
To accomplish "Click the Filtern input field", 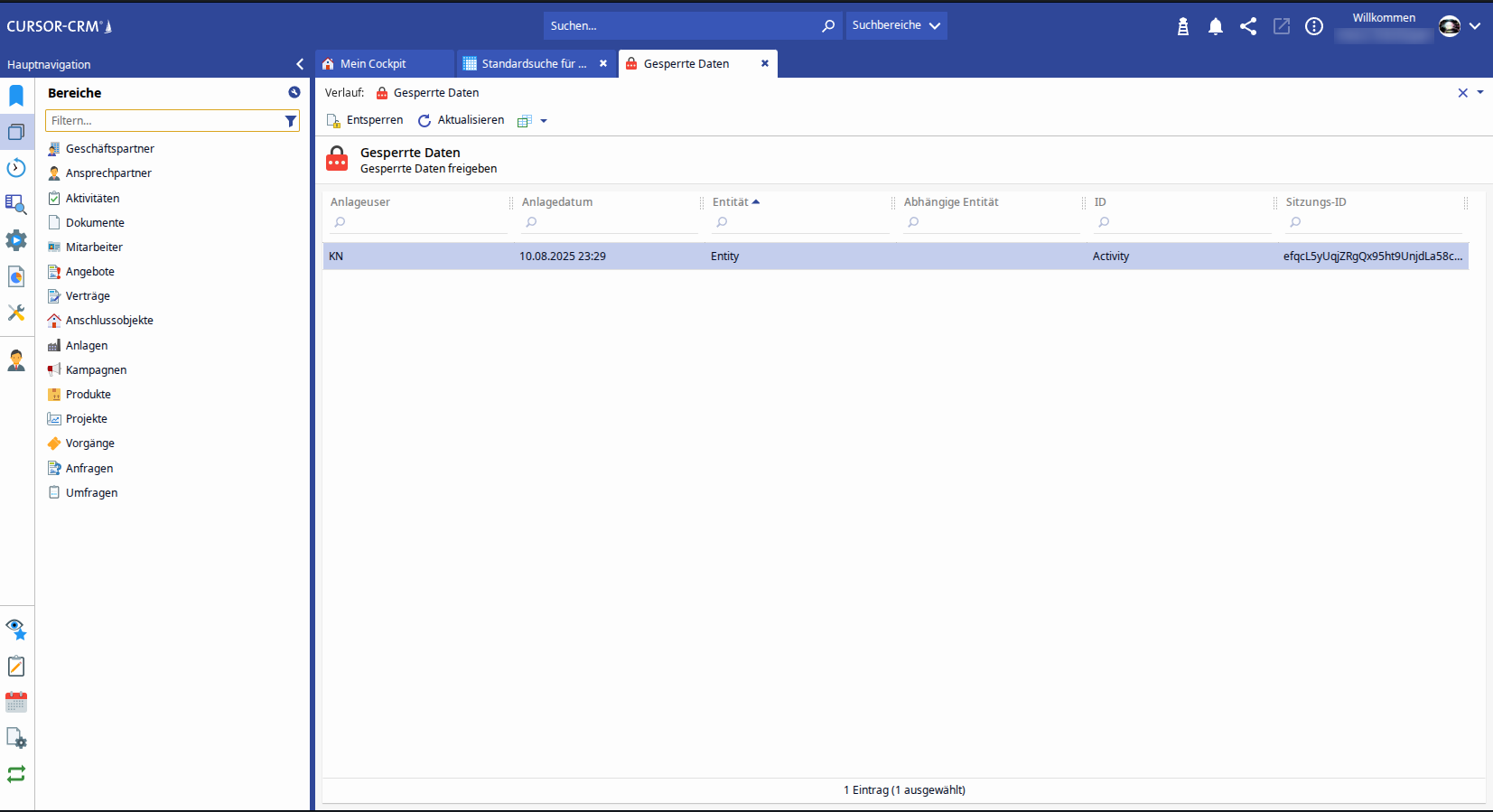I will (x=164, y=121).
